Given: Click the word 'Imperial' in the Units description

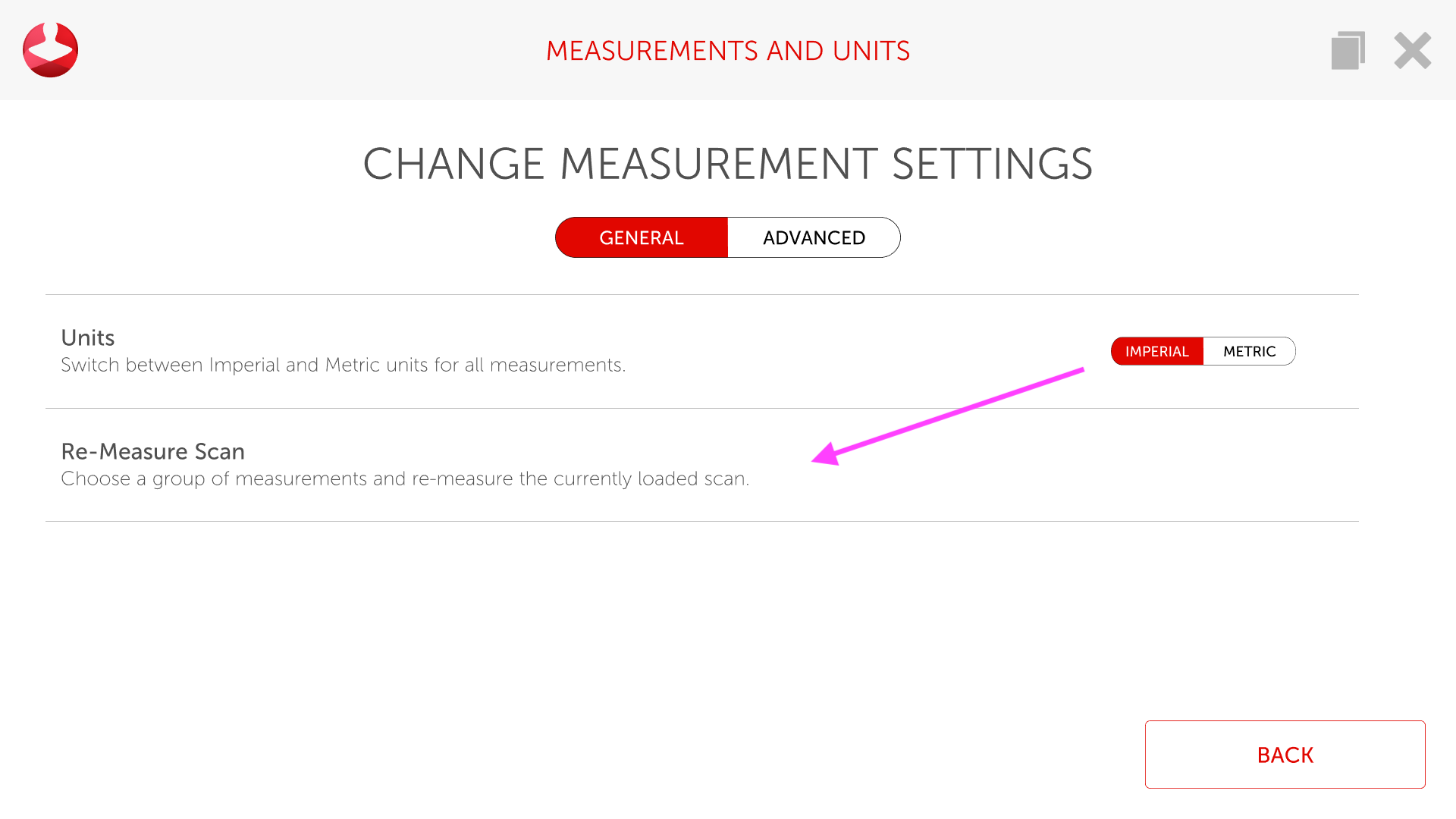Looking at the screenshot, I should (244, 366).
